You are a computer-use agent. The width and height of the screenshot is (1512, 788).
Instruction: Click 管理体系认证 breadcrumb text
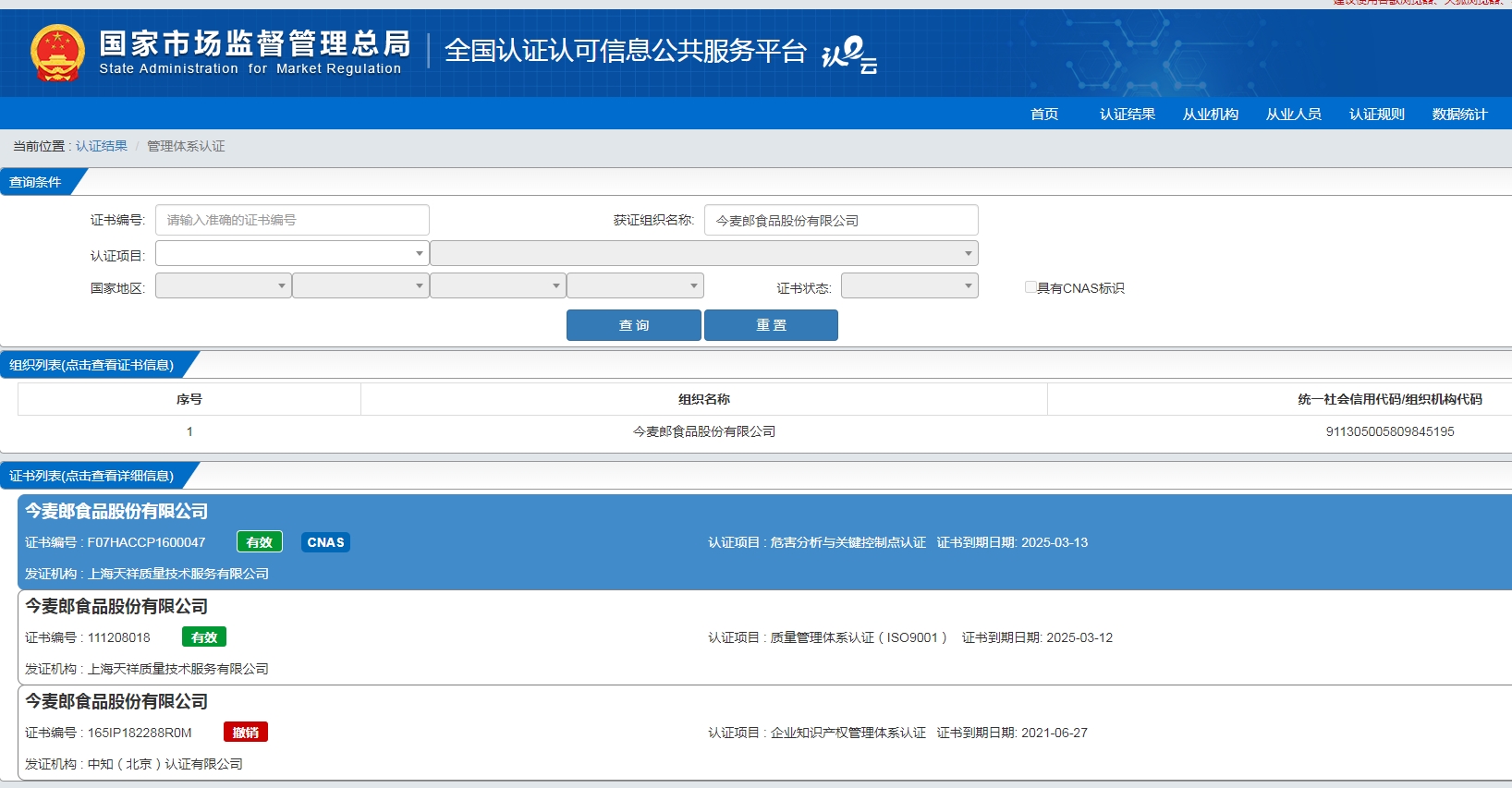[186, 146]
